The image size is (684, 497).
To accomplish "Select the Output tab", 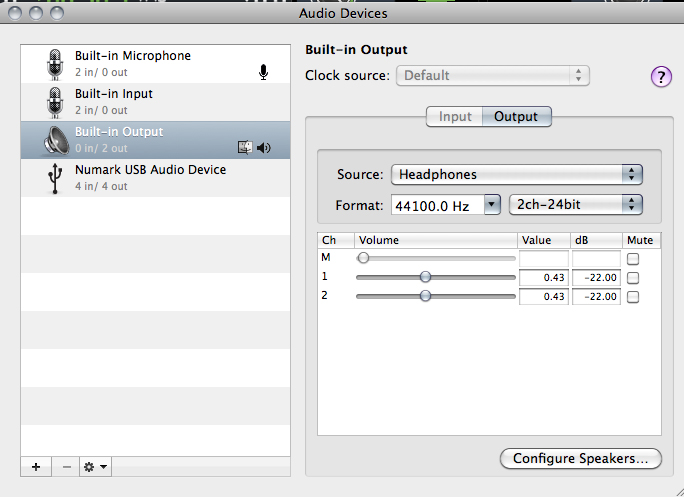I will click(516, 117).
